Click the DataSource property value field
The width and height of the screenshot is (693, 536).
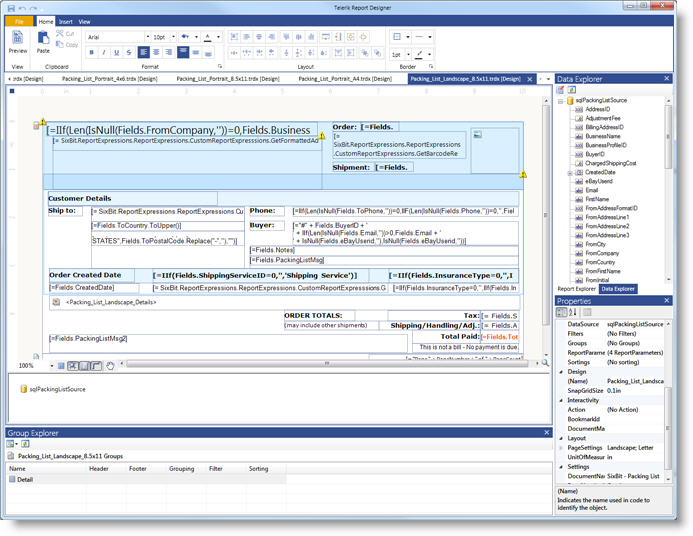[x=635, y=324]
